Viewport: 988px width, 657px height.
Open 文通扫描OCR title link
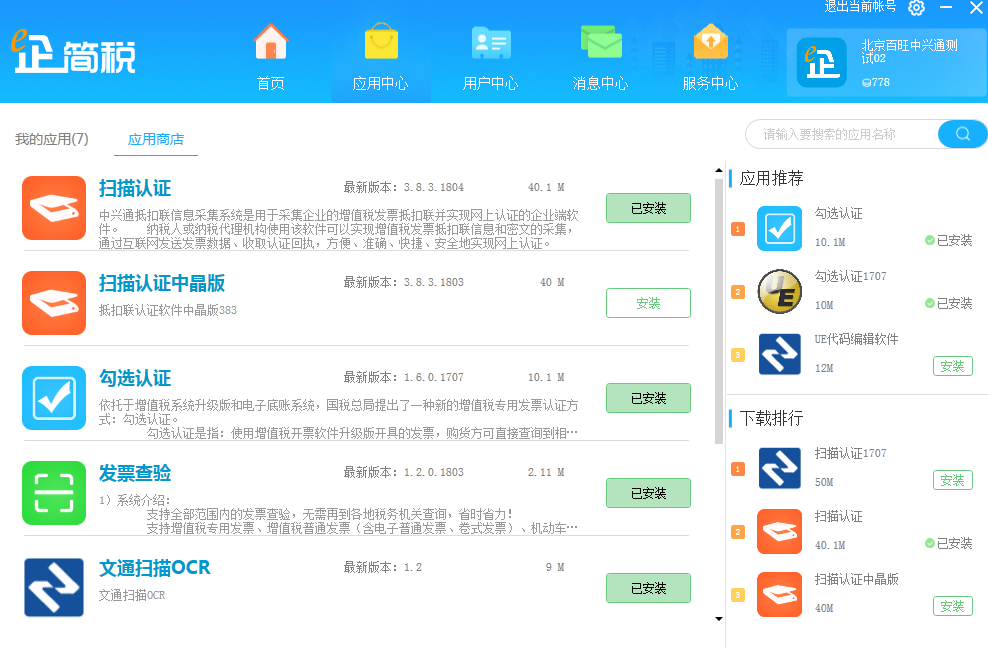click(x=154, y=568)
